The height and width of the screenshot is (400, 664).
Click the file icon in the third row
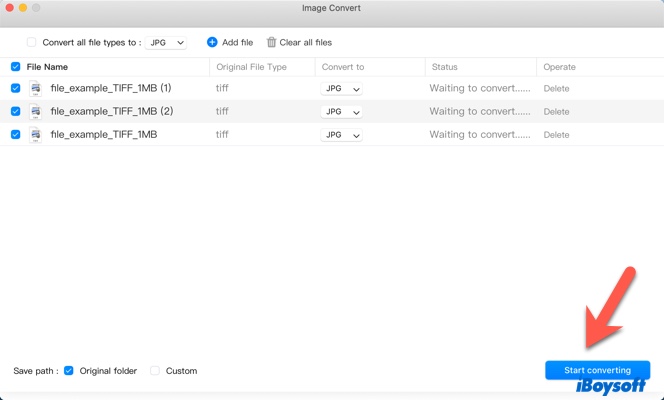point(35,134)
